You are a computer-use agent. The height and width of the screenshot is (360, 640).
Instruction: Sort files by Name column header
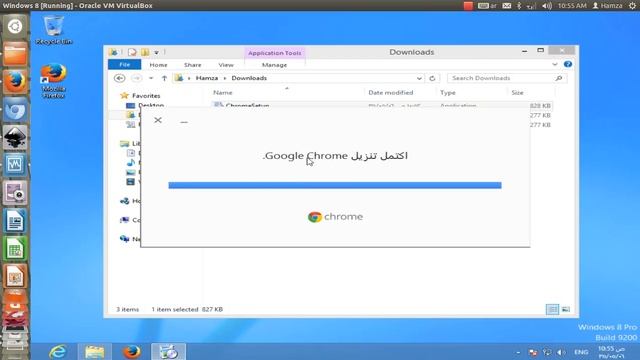click(222, 93)
